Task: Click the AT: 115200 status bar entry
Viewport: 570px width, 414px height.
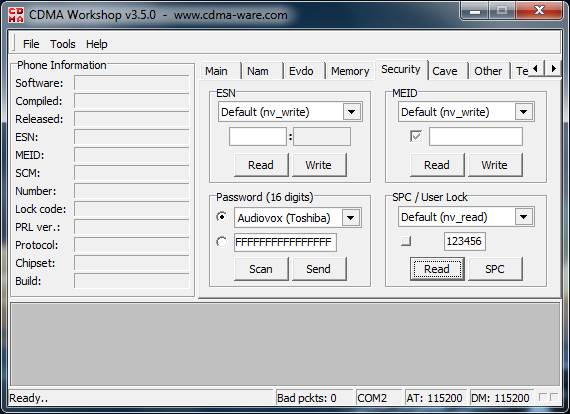Action: pyautogui.click(x=435, y=398)
